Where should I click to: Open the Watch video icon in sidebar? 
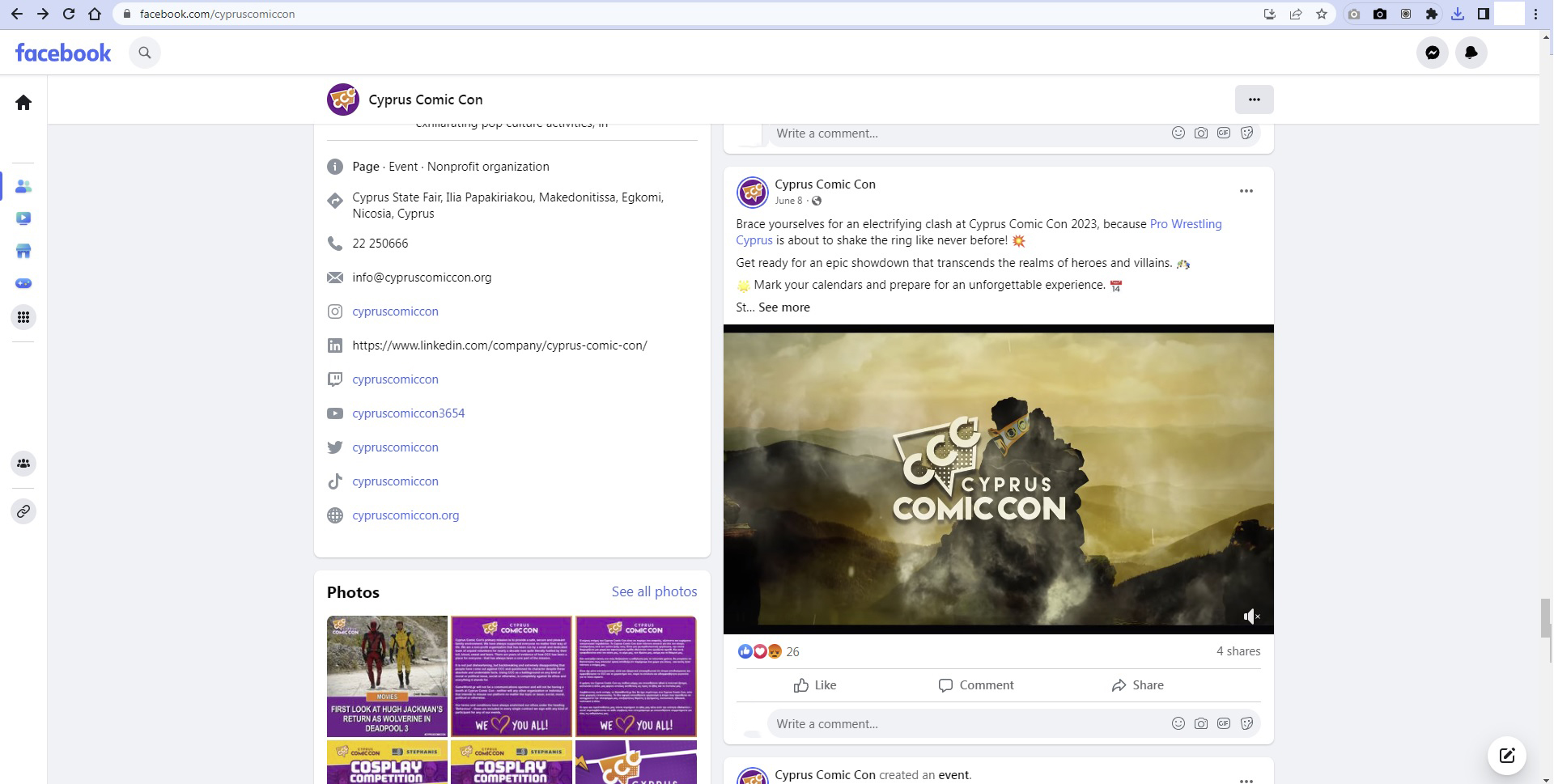(x=23, y=218)
